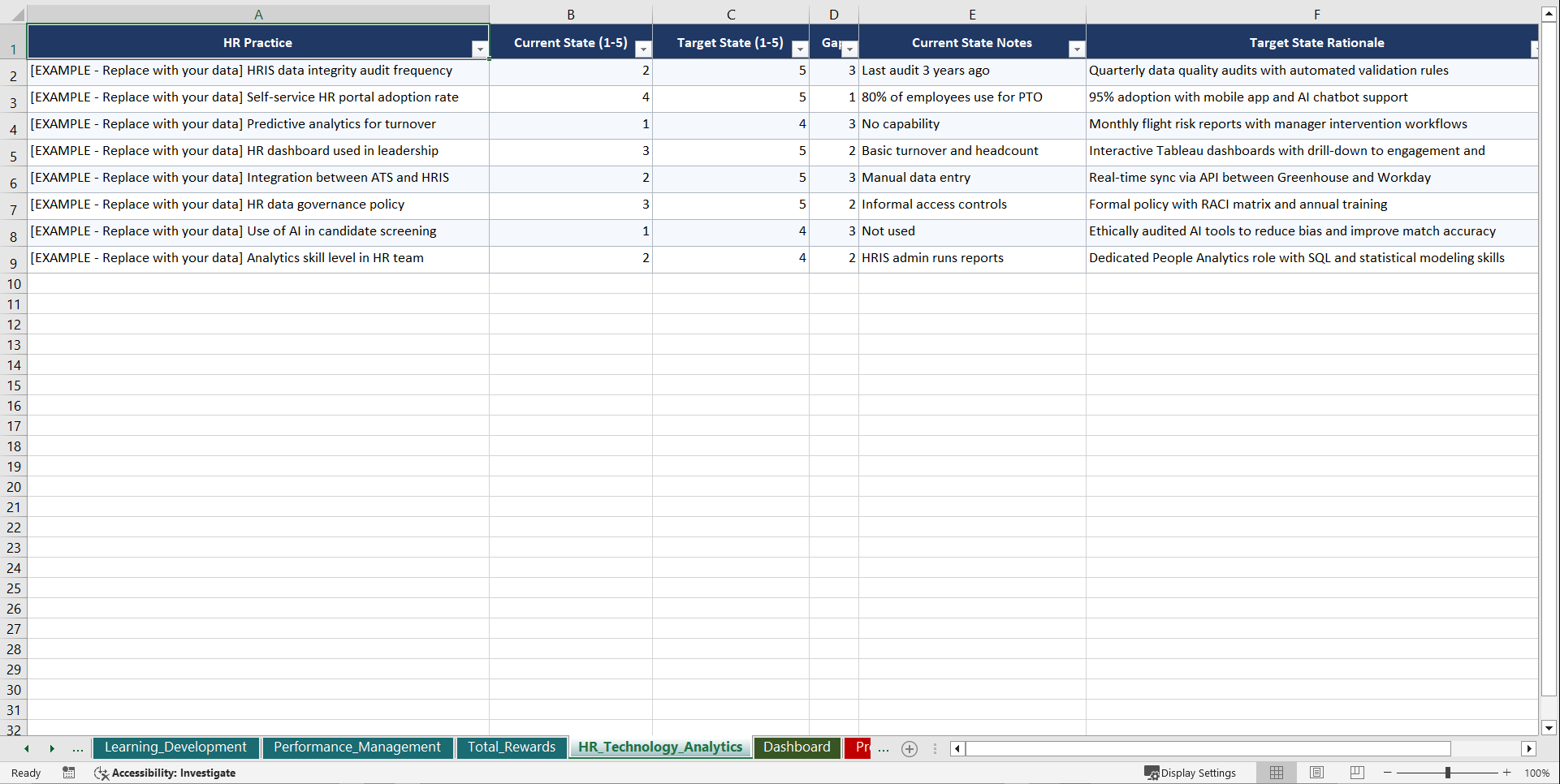1560x784 pixels.
Task: Select the Total_Rewards sheet
Action: pos(512,747)
